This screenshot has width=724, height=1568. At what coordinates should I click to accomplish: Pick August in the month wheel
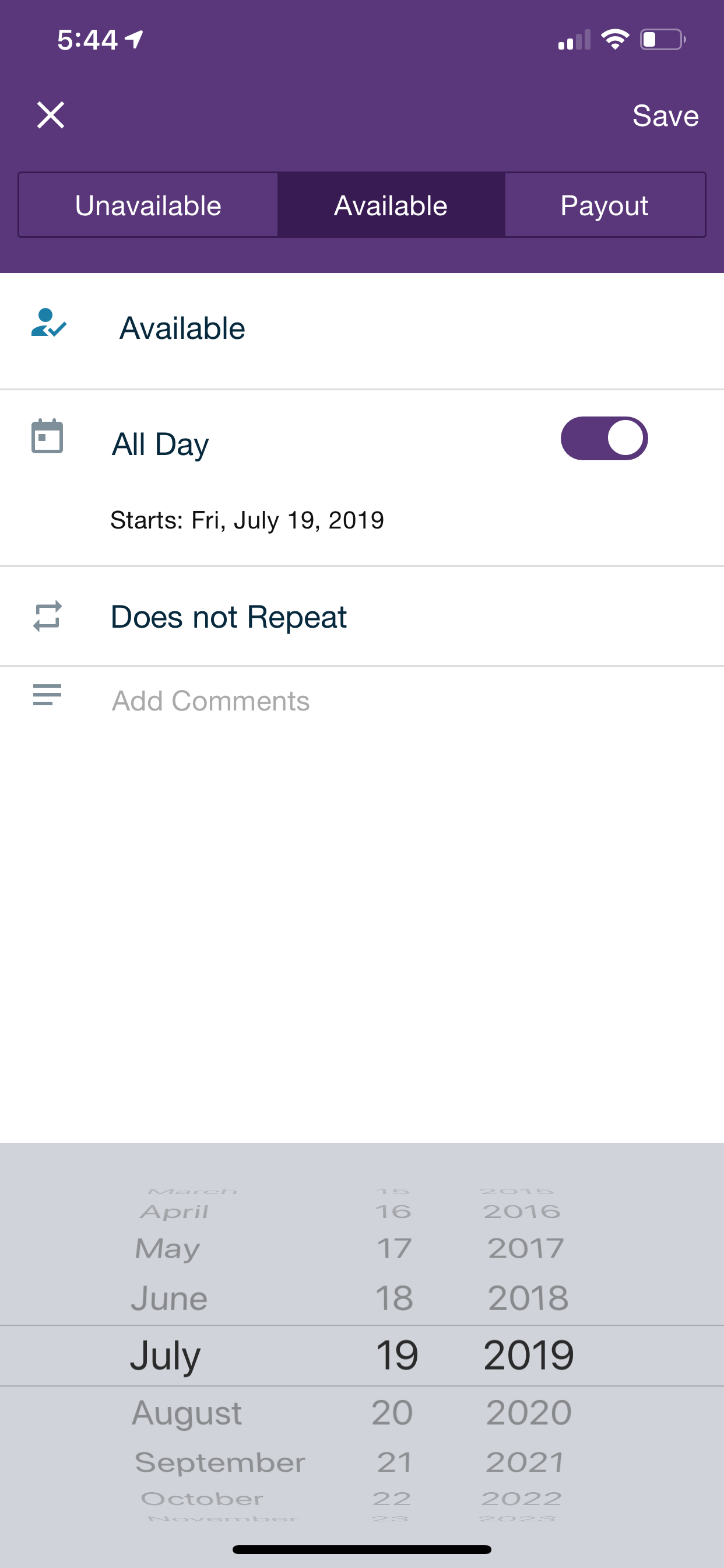coord(187,1413)
